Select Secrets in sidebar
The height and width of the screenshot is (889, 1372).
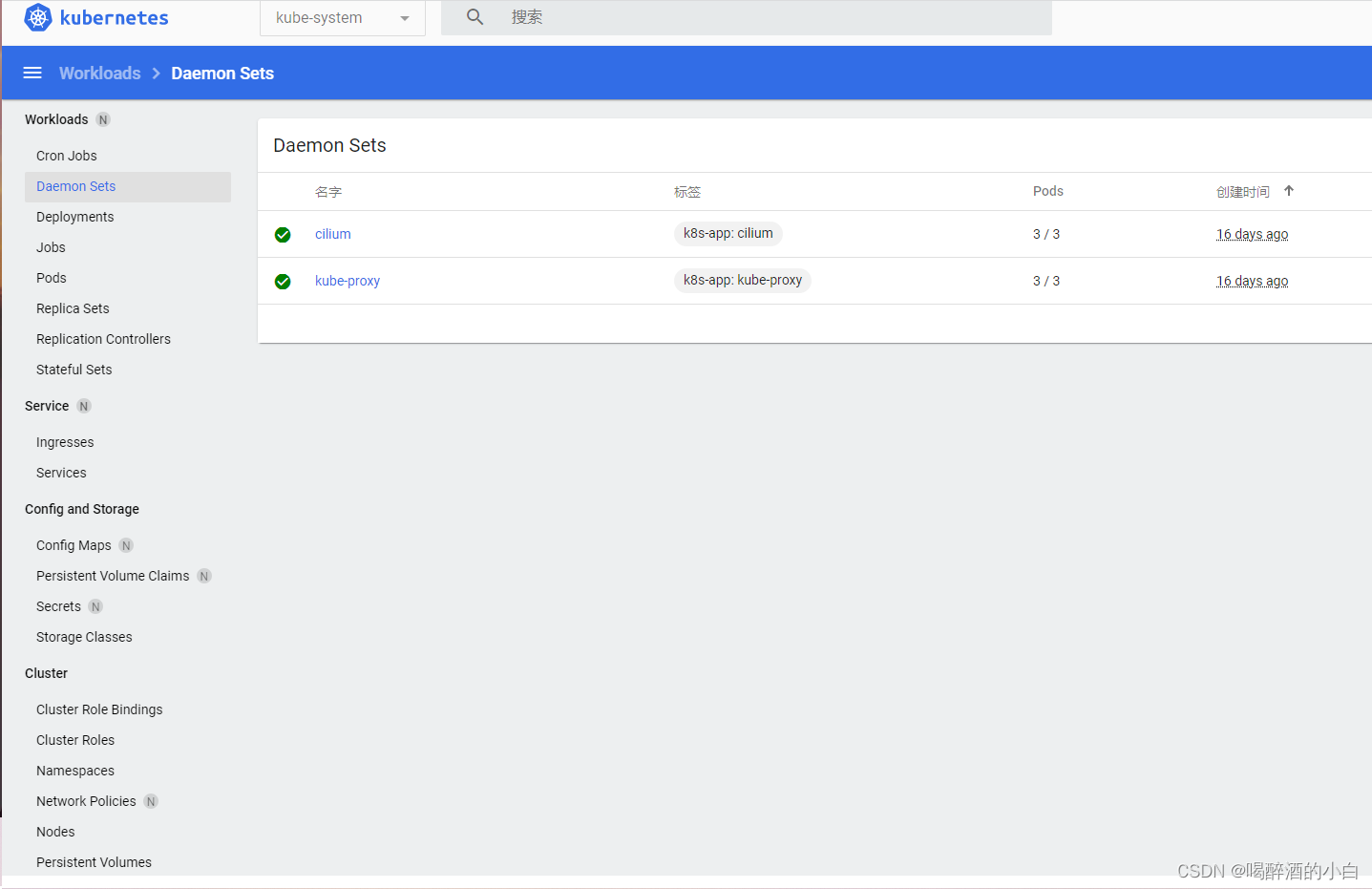pos(58,606)
